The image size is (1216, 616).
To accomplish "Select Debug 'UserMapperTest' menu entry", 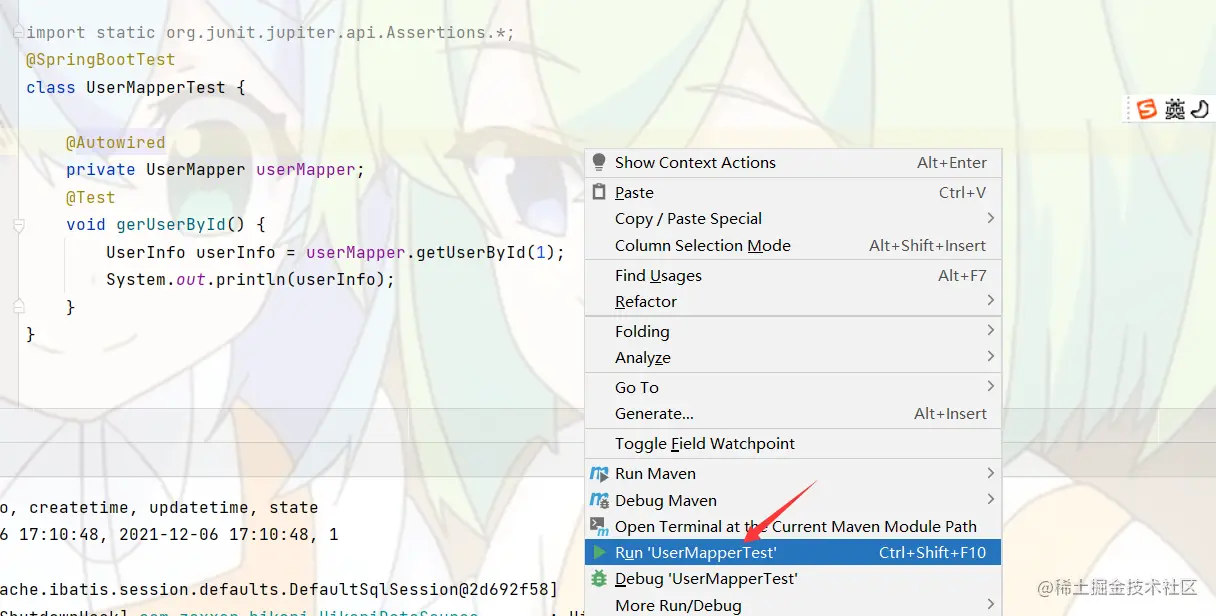I will click(793, 578).
